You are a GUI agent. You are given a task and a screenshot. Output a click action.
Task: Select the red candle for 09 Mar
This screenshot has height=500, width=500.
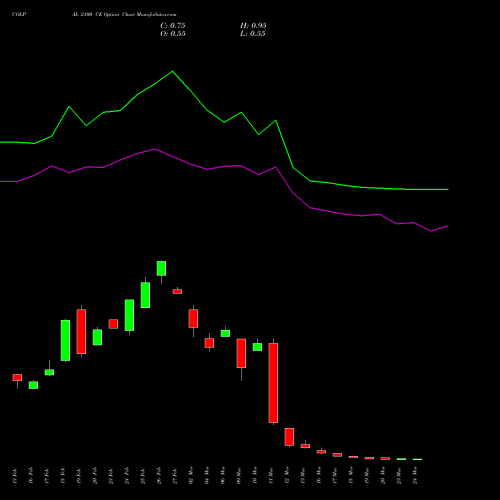click(x=241, y=353)
